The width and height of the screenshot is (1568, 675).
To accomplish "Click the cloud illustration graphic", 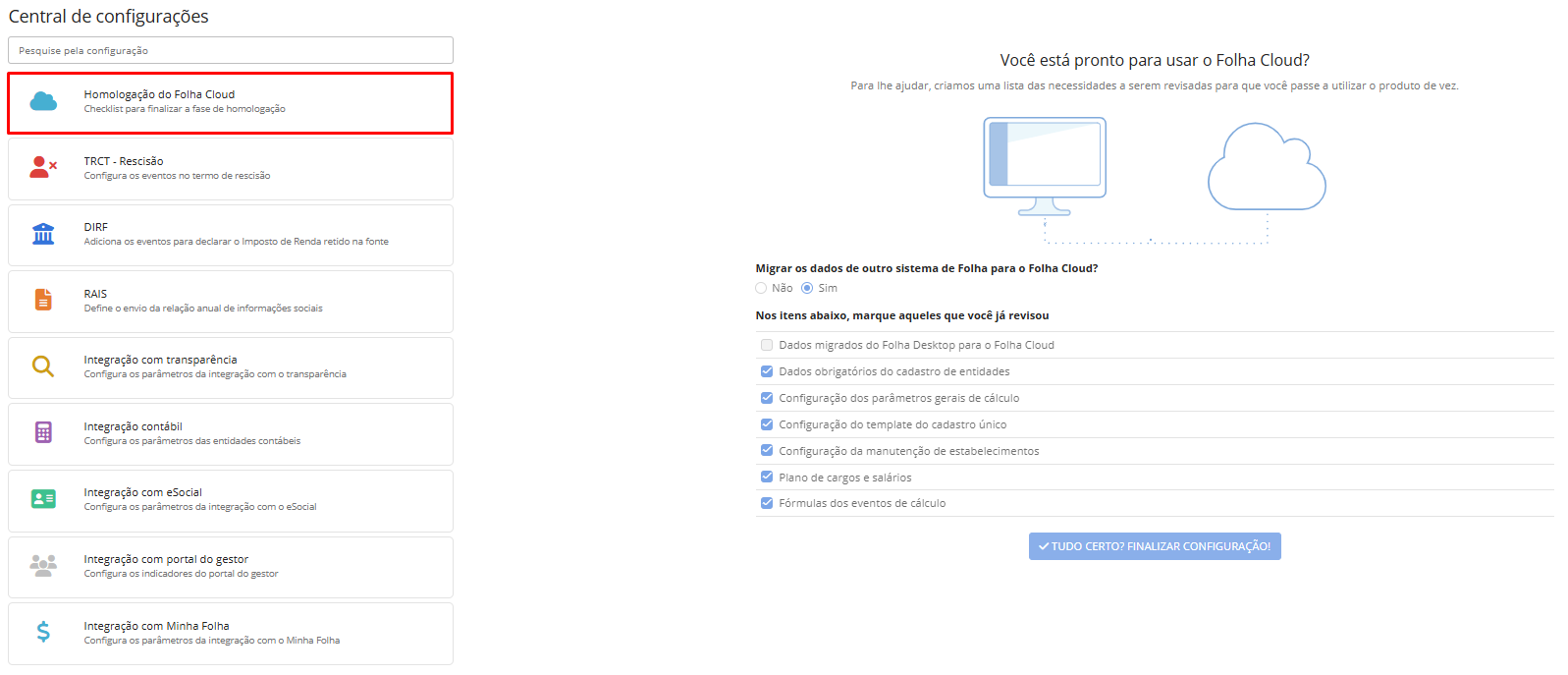I will click(1267, 166).
